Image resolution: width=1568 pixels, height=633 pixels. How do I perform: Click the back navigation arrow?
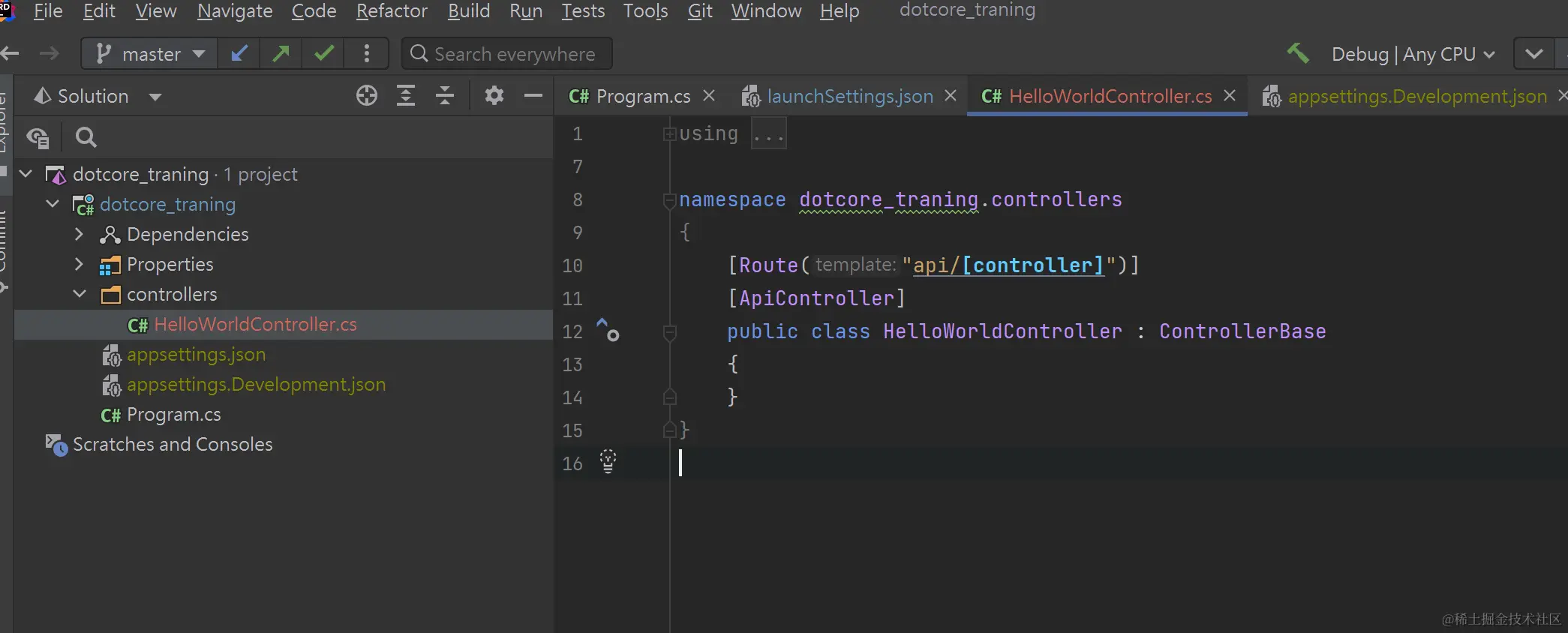pos(10,54)
